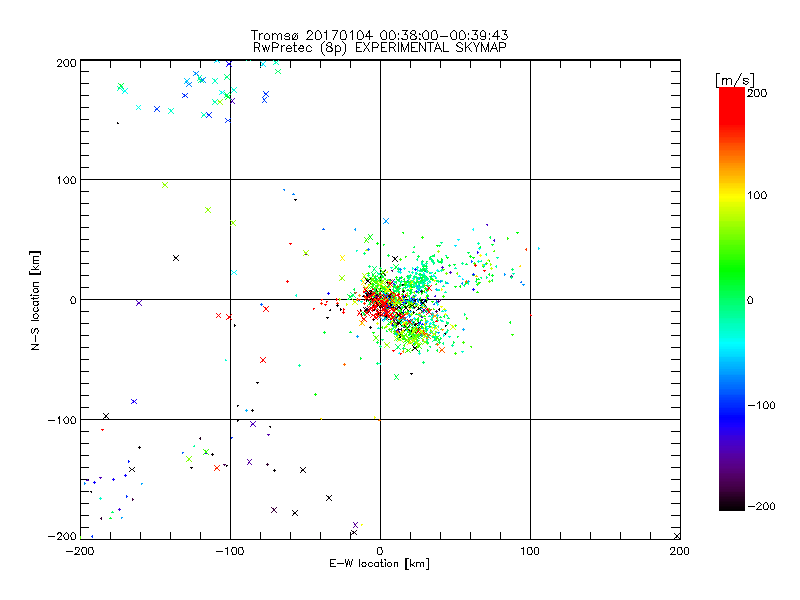Click the y-axis tick label '-100'
Screen dimensions: 800x600
tap(62, 420)
